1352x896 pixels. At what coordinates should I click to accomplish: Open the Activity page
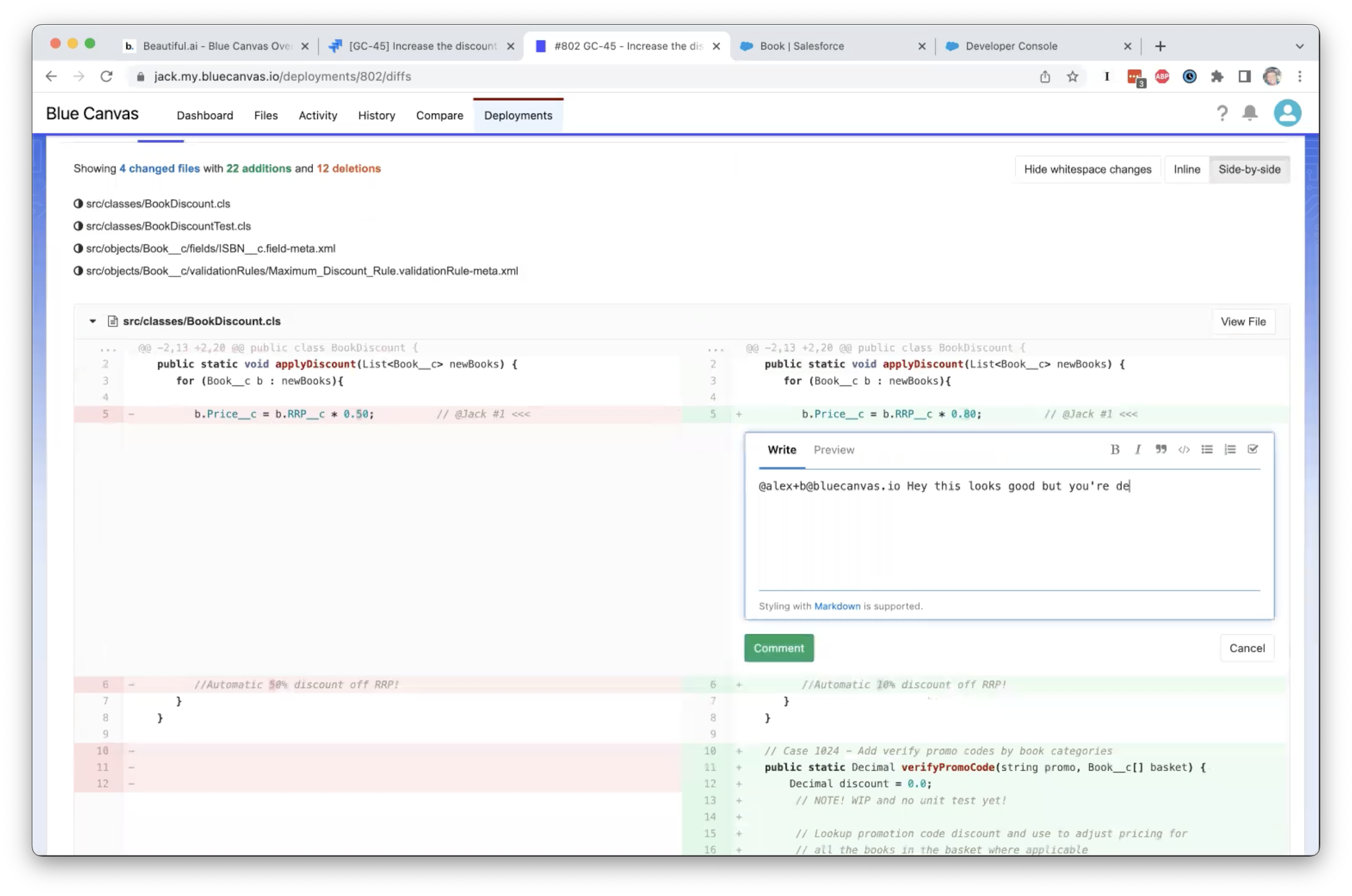click(x=318, y=115)
